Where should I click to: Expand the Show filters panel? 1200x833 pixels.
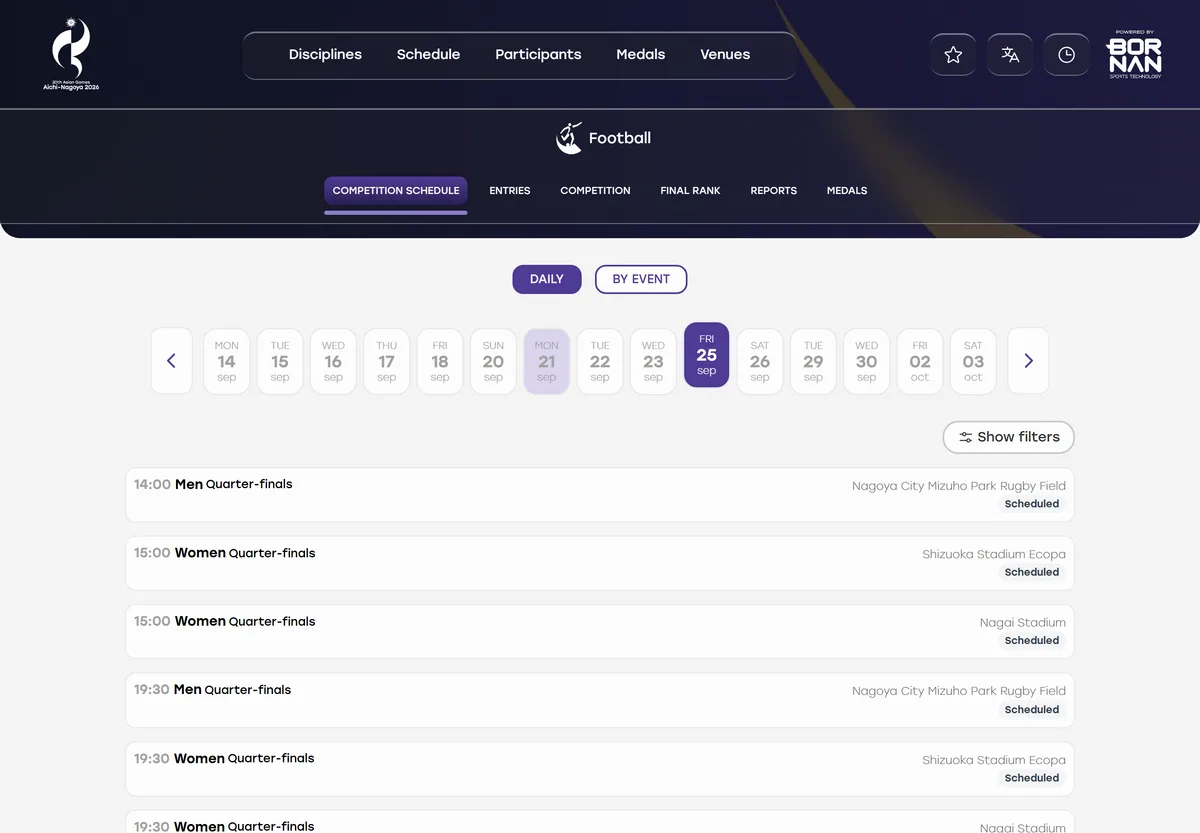(1009, 437)
